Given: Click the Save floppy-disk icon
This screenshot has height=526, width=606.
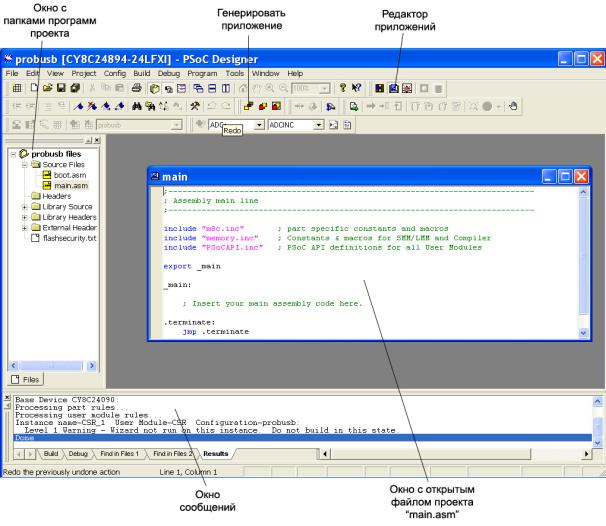Looking at the screenshot, I should [x=61, y=88].
